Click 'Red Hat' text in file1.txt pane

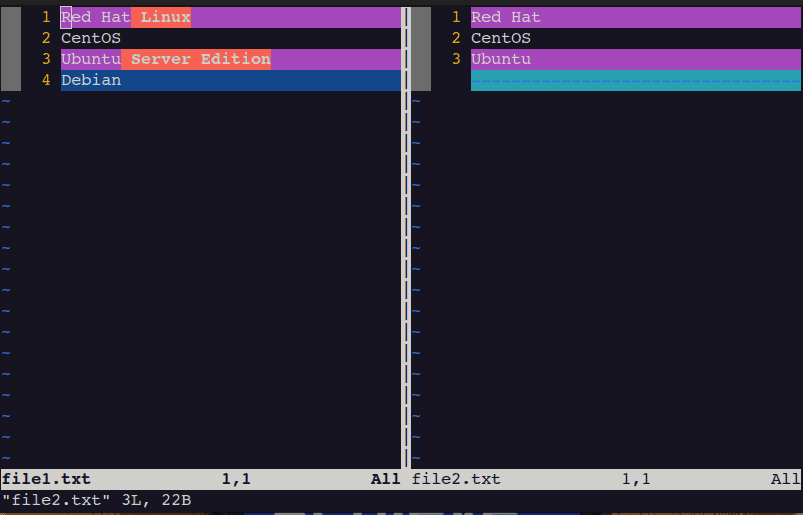point(96,17)
